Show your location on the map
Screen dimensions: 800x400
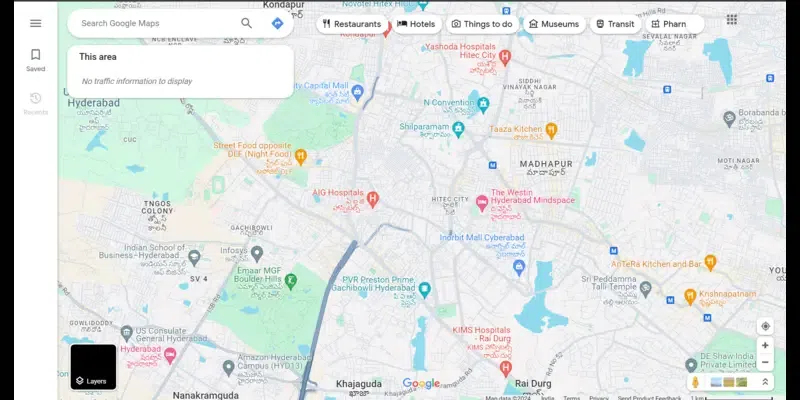tap(765, 326)
